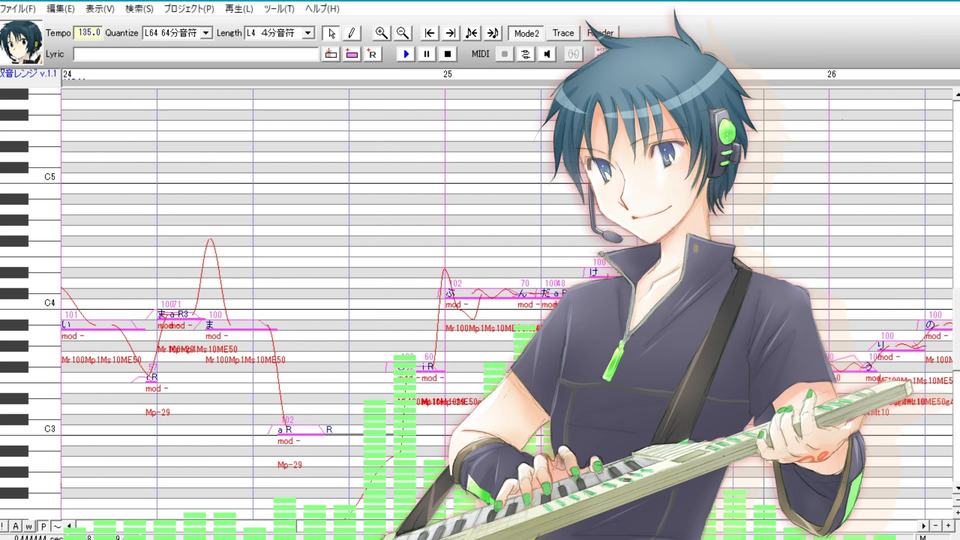Click the zoom out magnifier
This screenshot has height=540, width=960.
402,33
